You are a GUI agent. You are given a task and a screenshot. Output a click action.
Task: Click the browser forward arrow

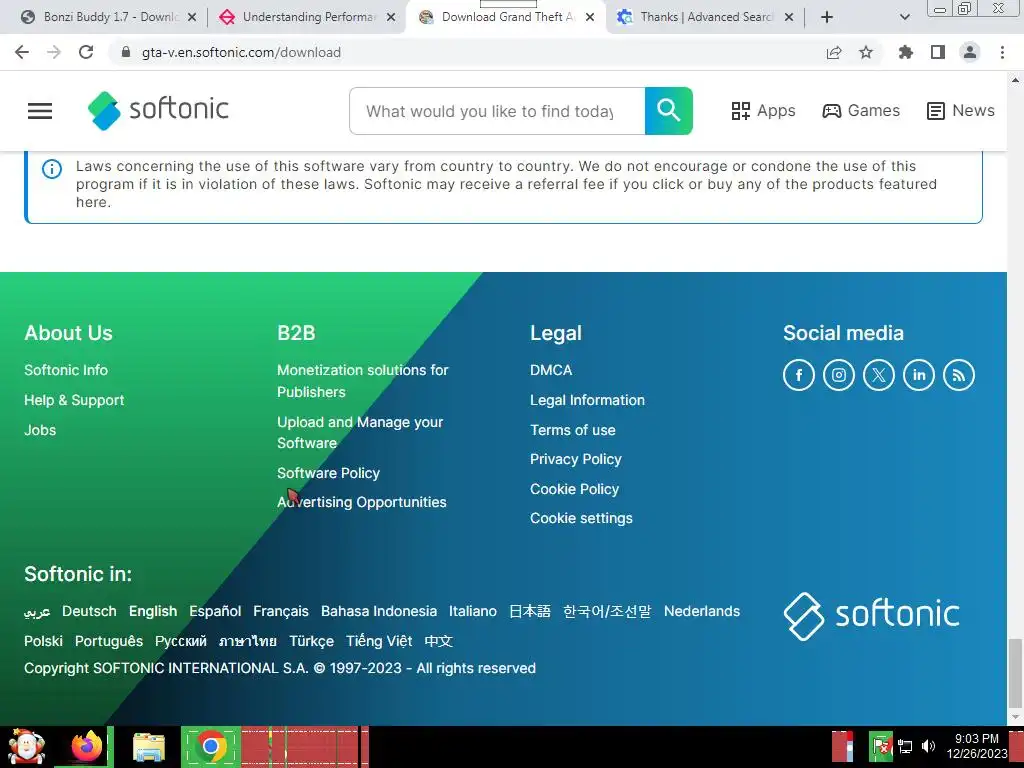(54, 52)
